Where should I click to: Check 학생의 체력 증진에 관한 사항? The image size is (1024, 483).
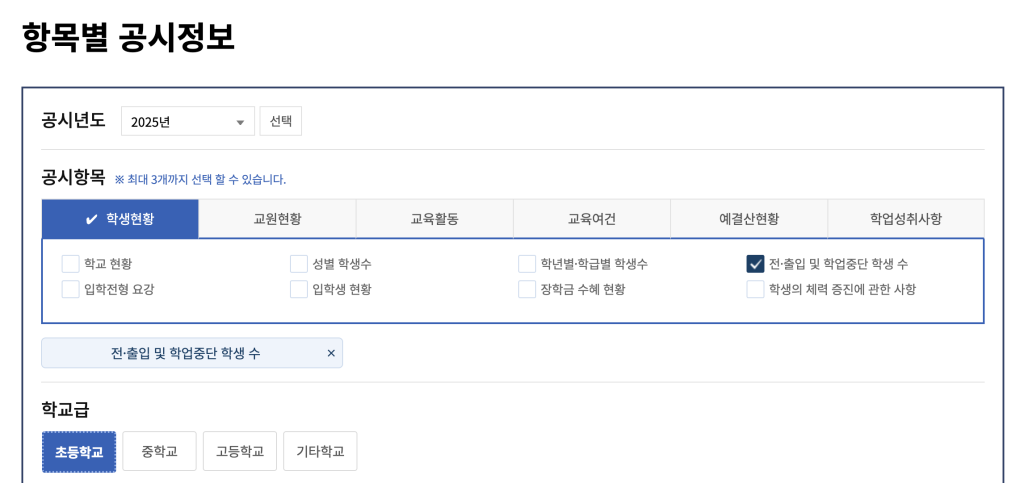point(755,289)
